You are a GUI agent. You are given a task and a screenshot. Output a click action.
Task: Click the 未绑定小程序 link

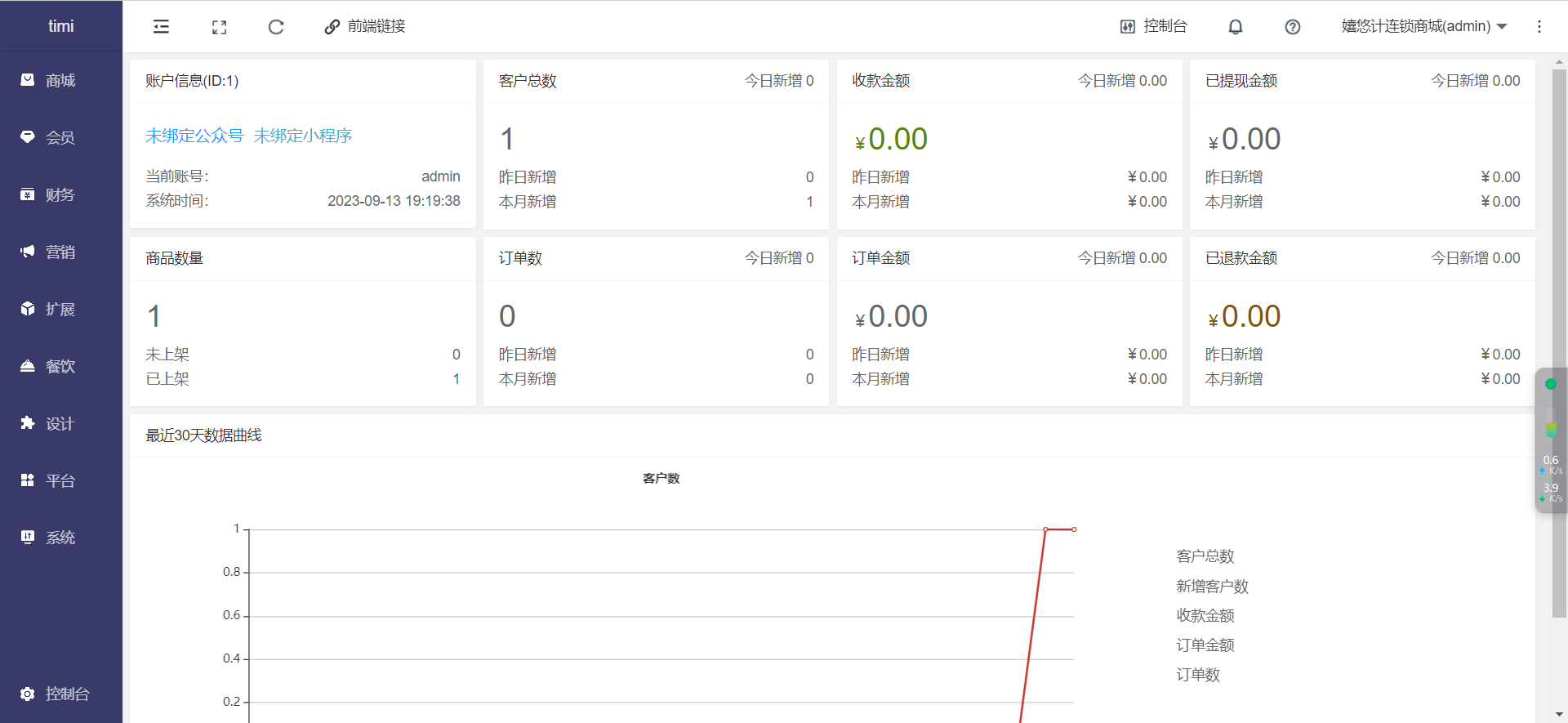click(x=303, y=136)
